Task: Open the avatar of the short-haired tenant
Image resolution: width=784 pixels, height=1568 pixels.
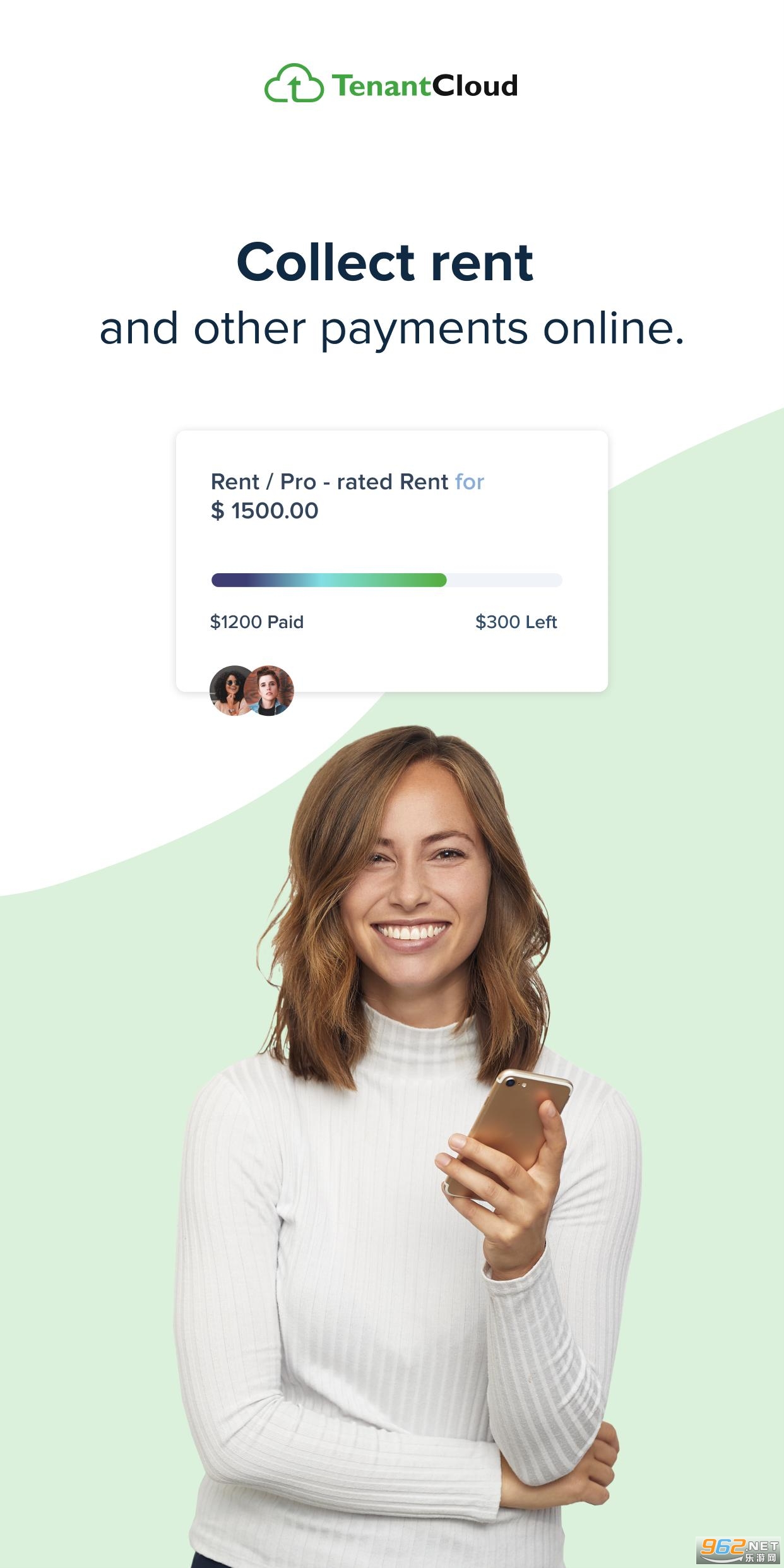Action: pos(270,690)
